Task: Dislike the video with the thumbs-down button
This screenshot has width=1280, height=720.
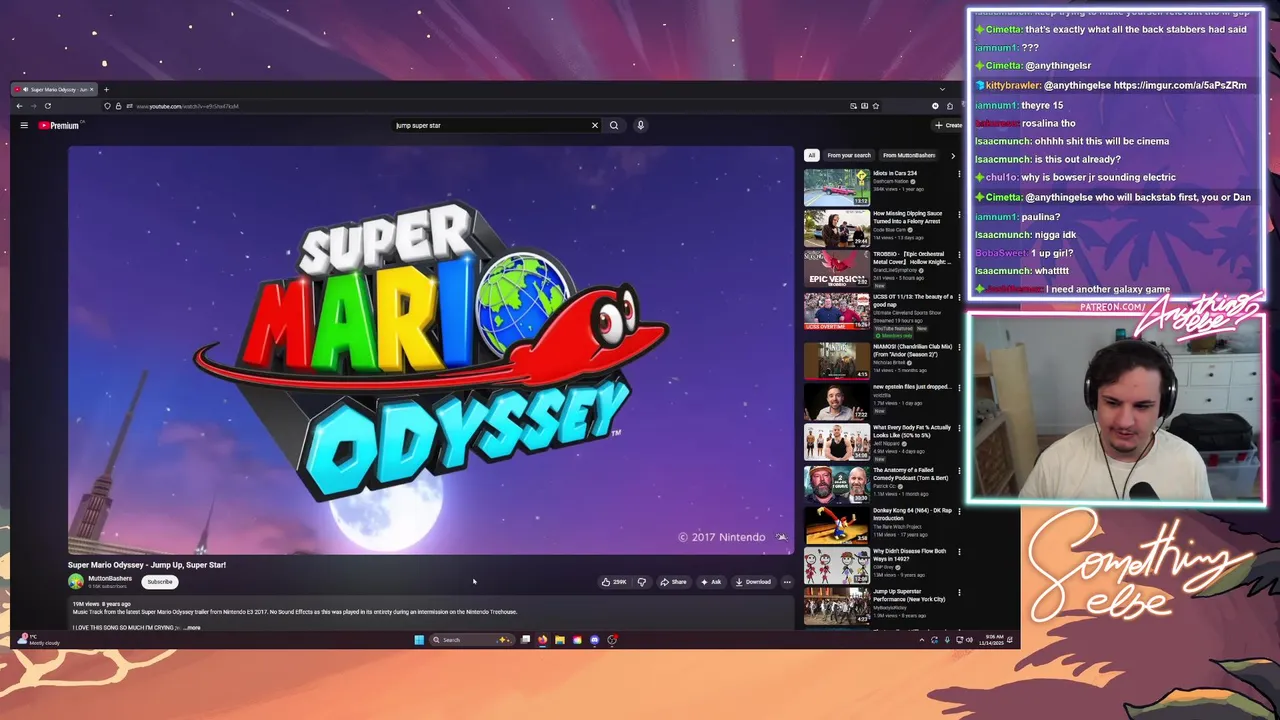Action: (641, 582)
